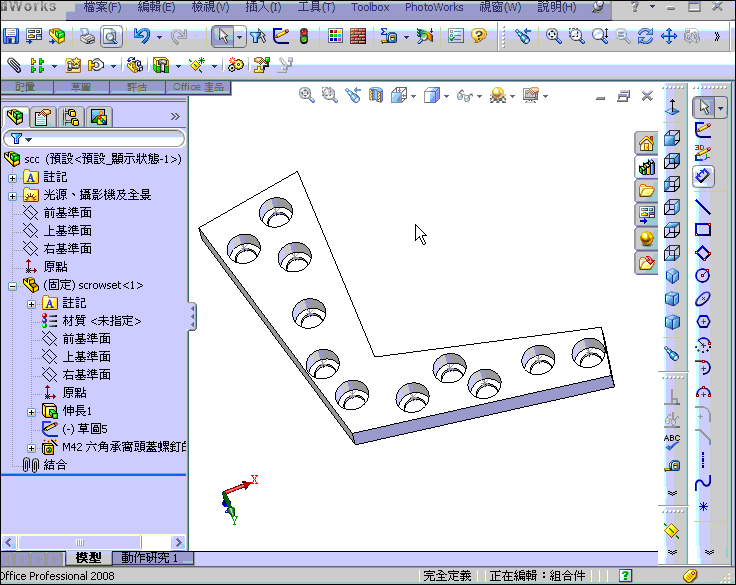The width and height of the screenshot is (736, 585).
Task: Click the gold sphere Appearances task pane icon
Action: [x=646, y=239]
